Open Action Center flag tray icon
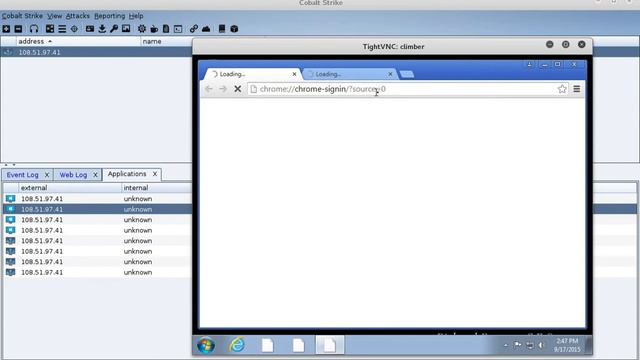 click(x=518, y=345)
